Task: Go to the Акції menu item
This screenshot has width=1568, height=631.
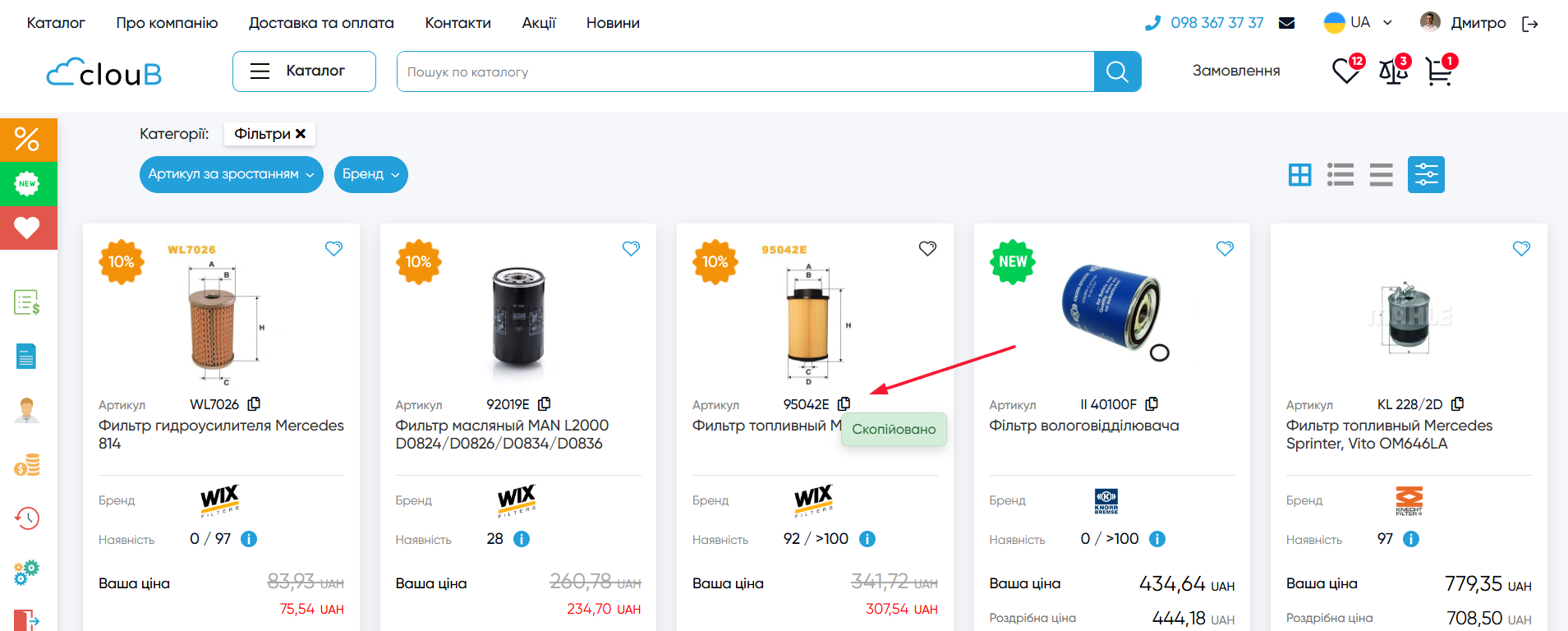Action: point(538,23)
